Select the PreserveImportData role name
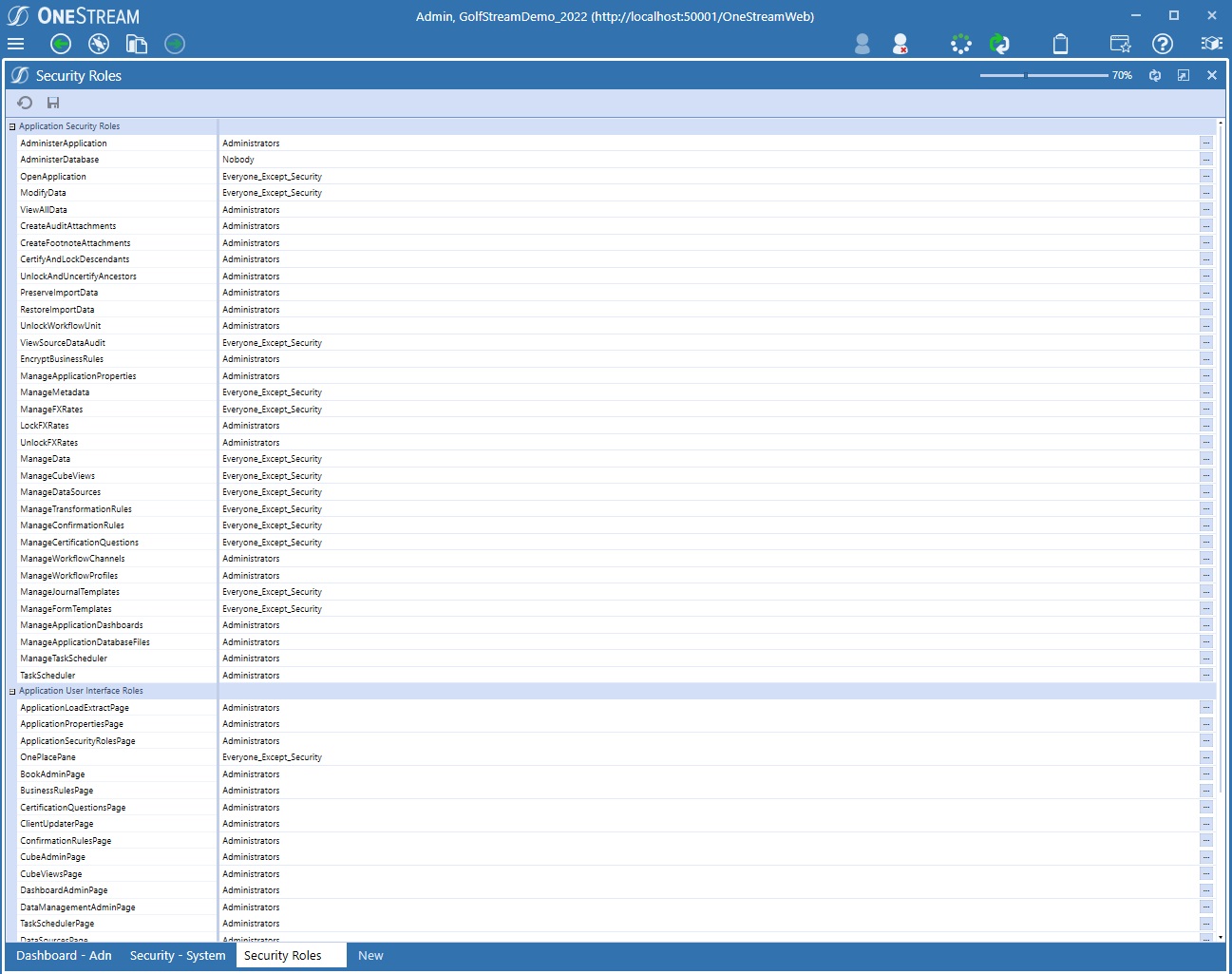The image size is (1232, 974). tap(59, 293)
